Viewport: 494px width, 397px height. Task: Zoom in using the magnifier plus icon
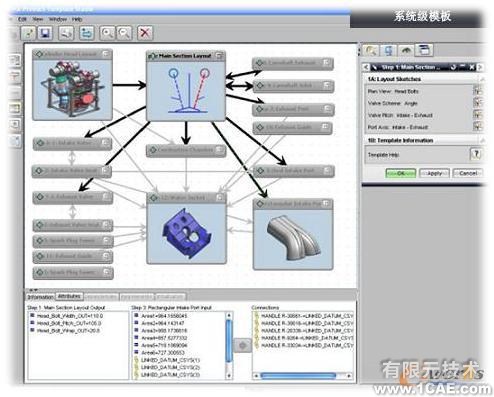tap(107, 33)
